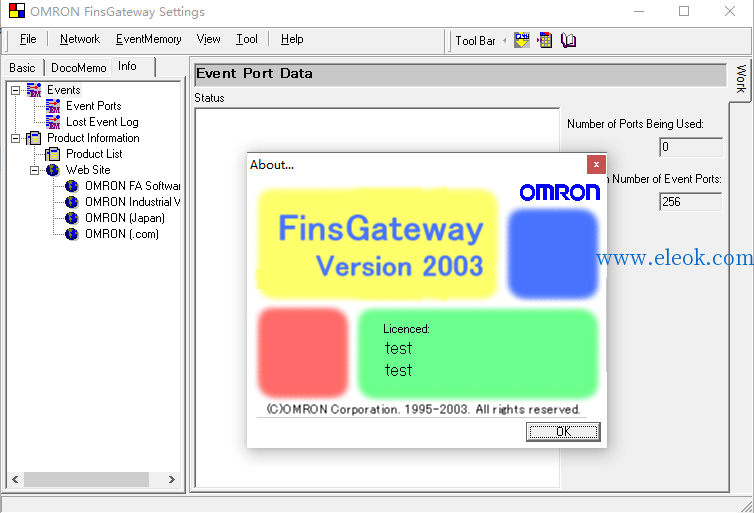Image resolution: width=754 pixels, height=513 pixels.
Task: Click the open book toolbar icon
Action: tap(568, 40)
